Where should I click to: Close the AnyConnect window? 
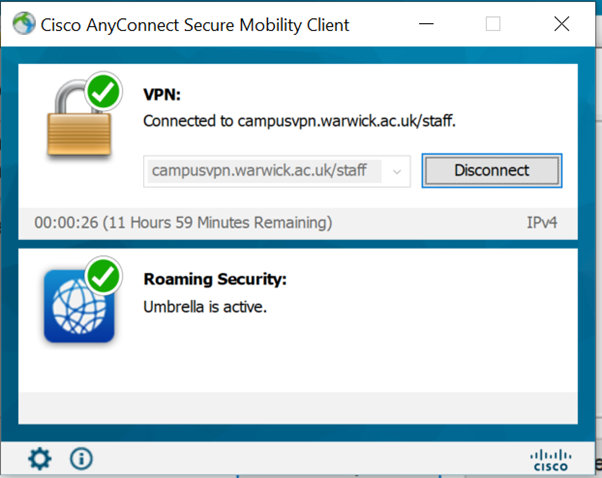pyautogui.click(x=561, y=24)
